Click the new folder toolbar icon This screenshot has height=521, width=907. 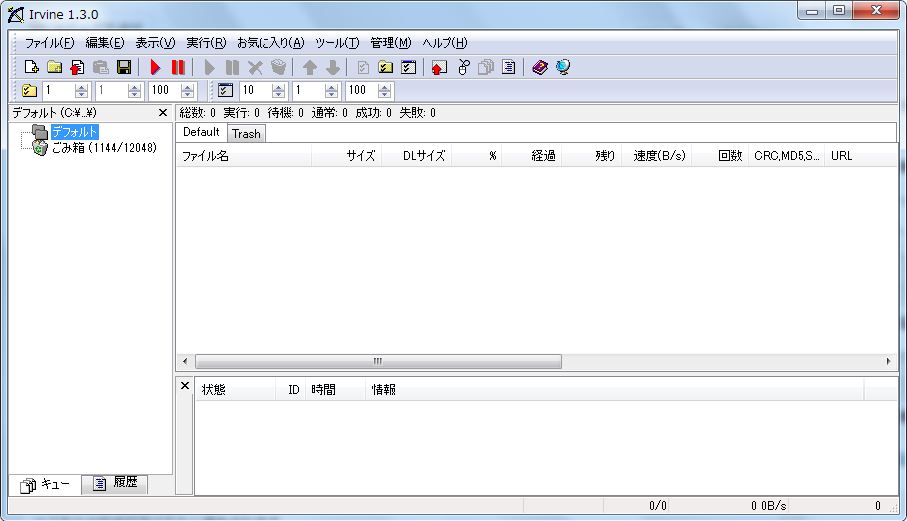pos(55,67)
